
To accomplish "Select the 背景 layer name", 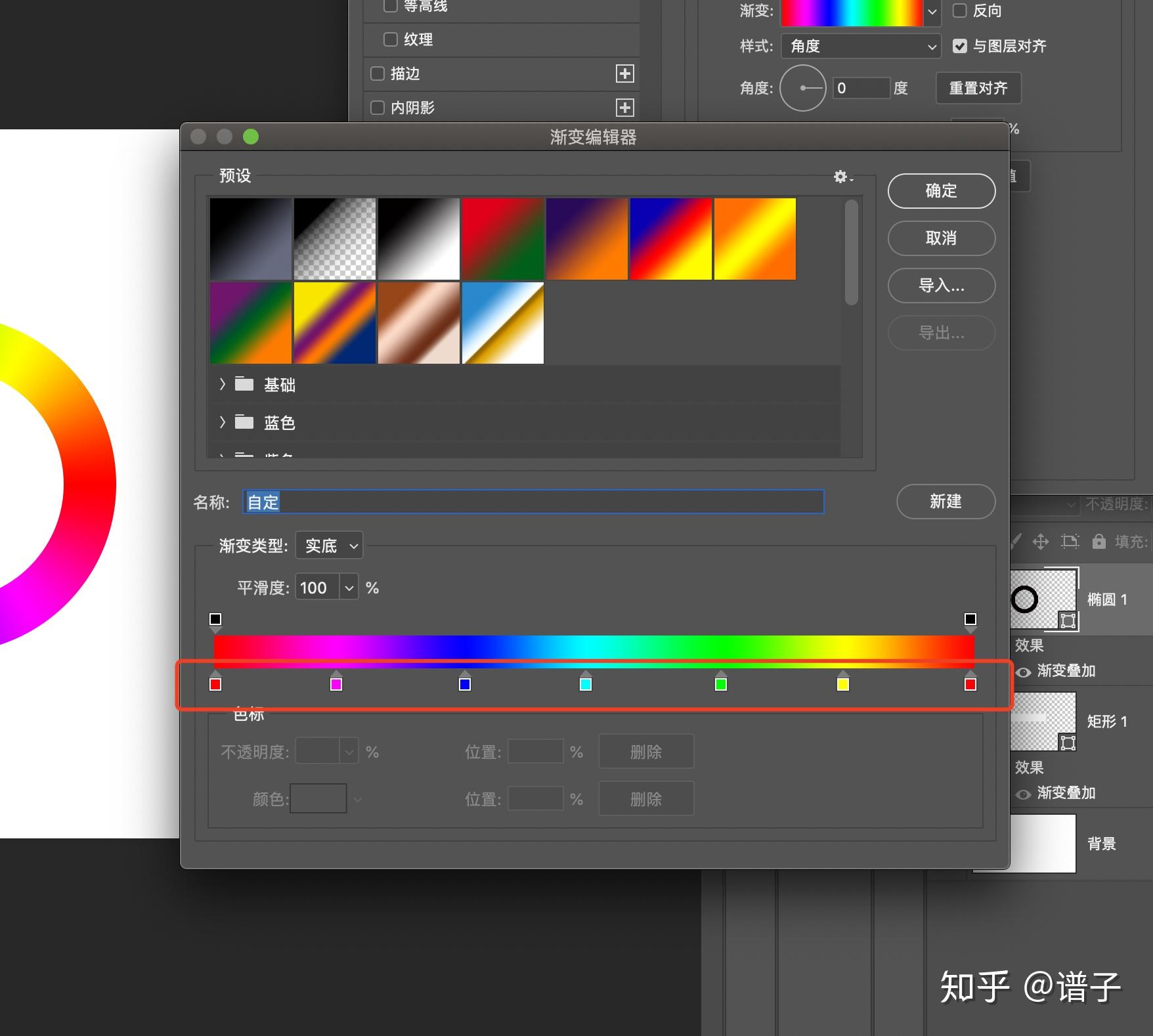I will pos(1102,844).
